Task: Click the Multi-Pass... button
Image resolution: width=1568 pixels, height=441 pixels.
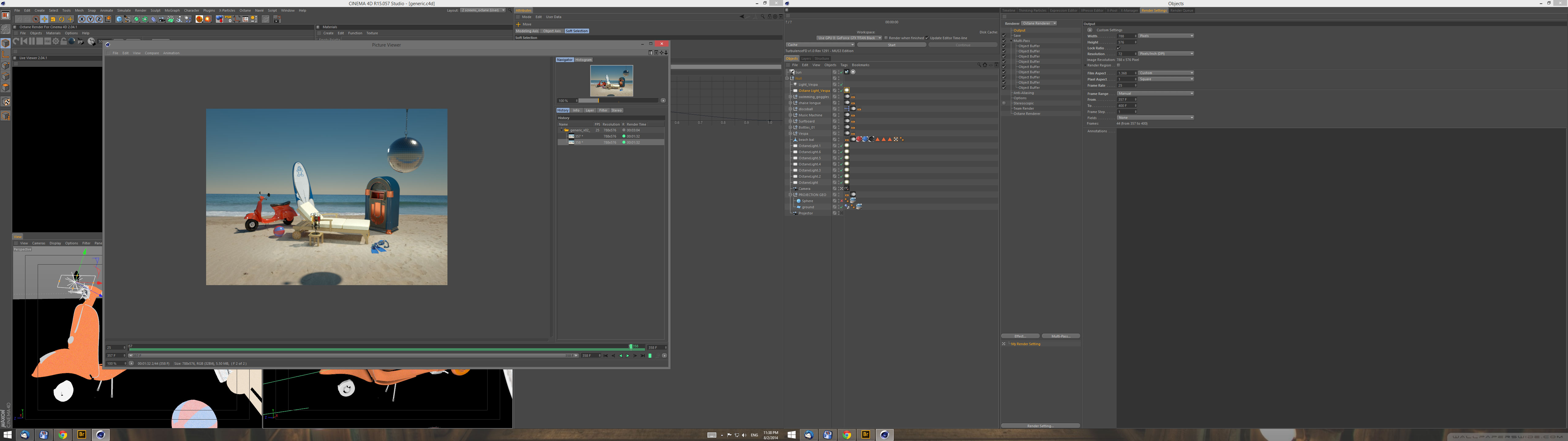Action: (x=1060, y=336)
